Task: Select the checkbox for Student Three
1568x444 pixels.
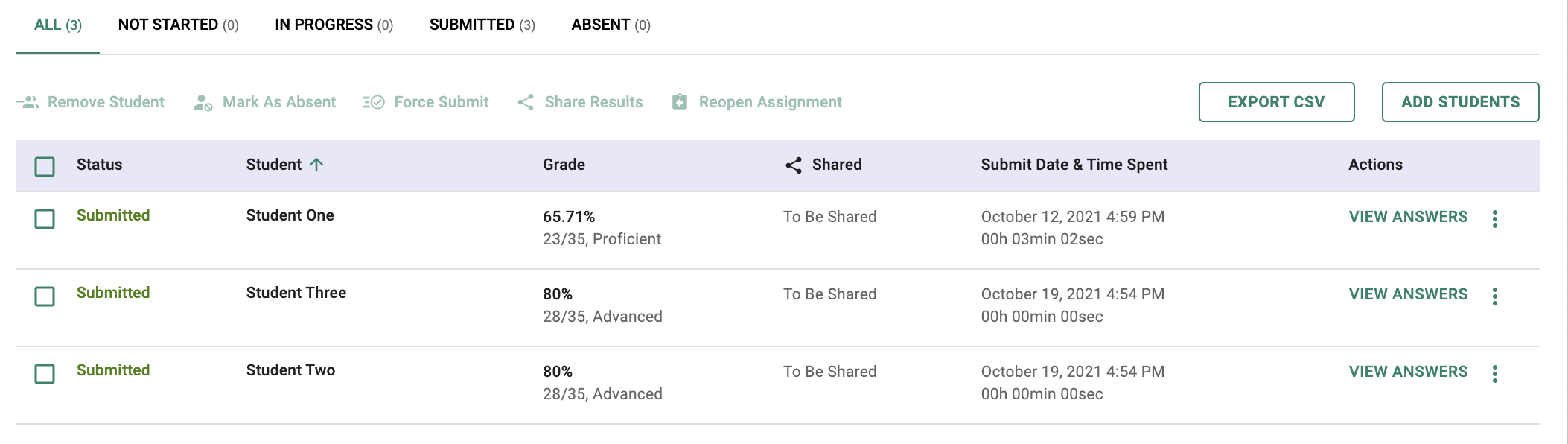Action: pos(45,296)
